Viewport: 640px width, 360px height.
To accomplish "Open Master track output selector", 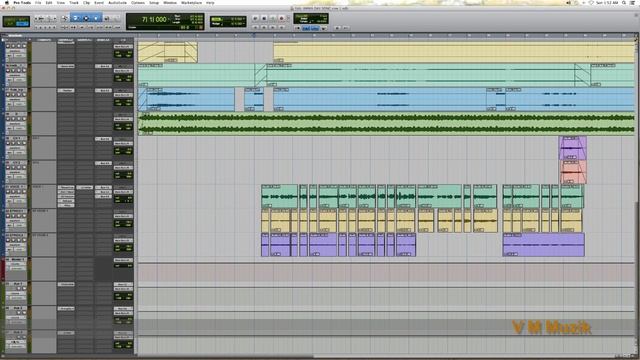I will [123, 260].
